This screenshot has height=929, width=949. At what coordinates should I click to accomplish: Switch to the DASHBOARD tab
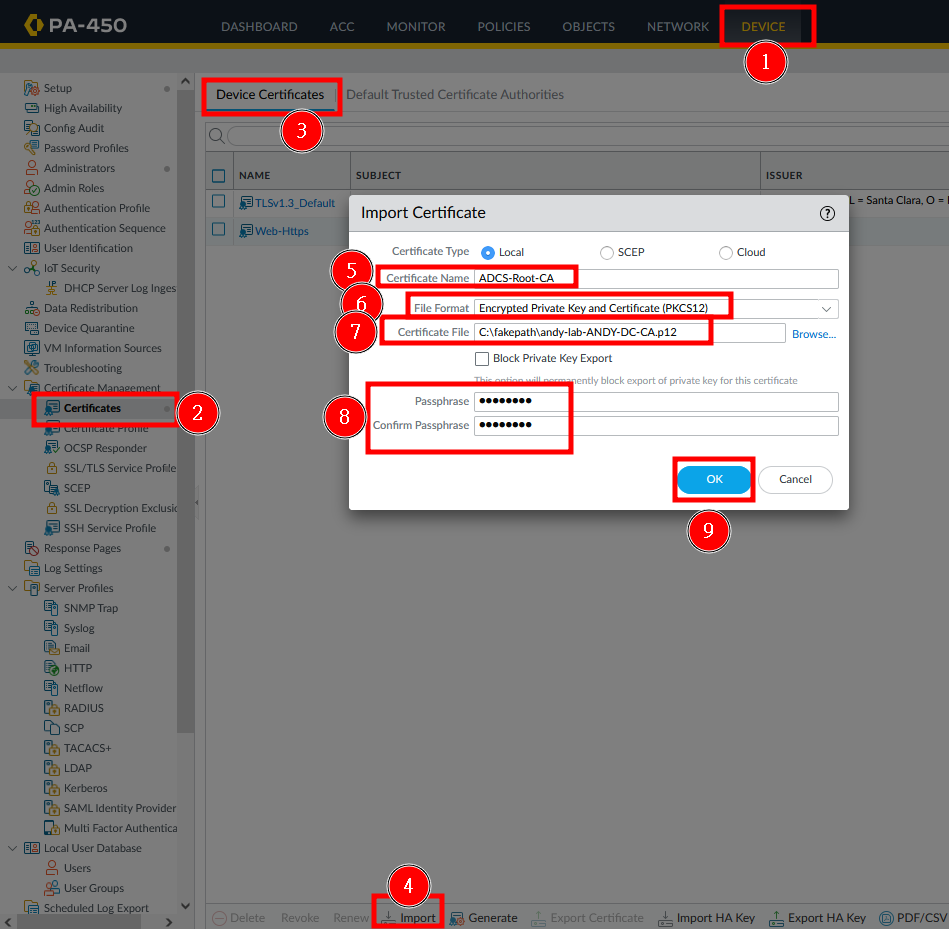pyautogui.click(x=259, y=27)
